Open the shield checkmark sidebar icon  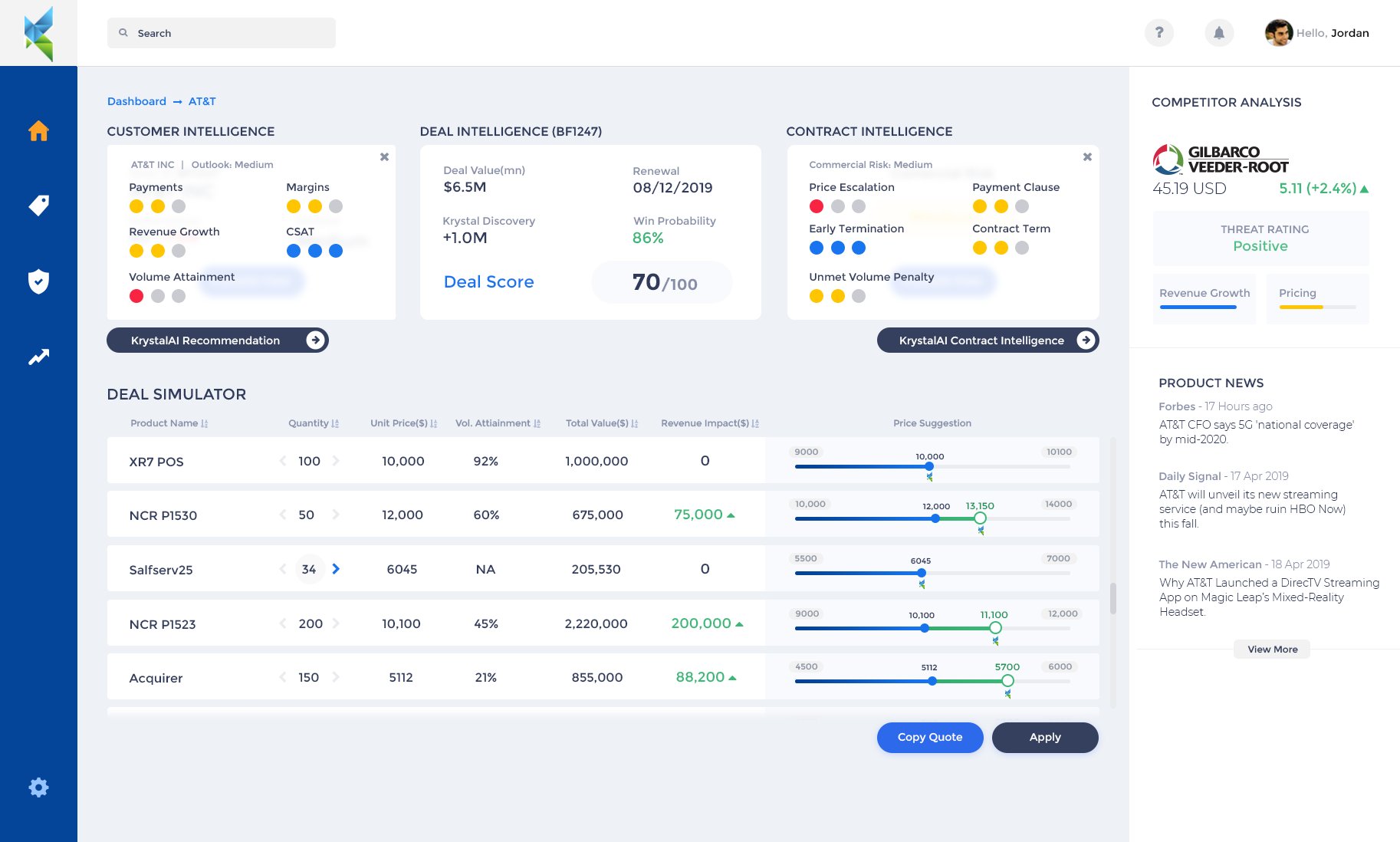click(x=38, y=281)
